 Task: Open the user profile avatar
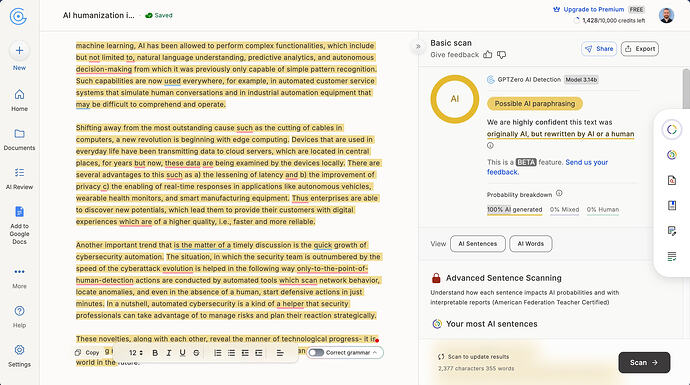pos(666,15)
